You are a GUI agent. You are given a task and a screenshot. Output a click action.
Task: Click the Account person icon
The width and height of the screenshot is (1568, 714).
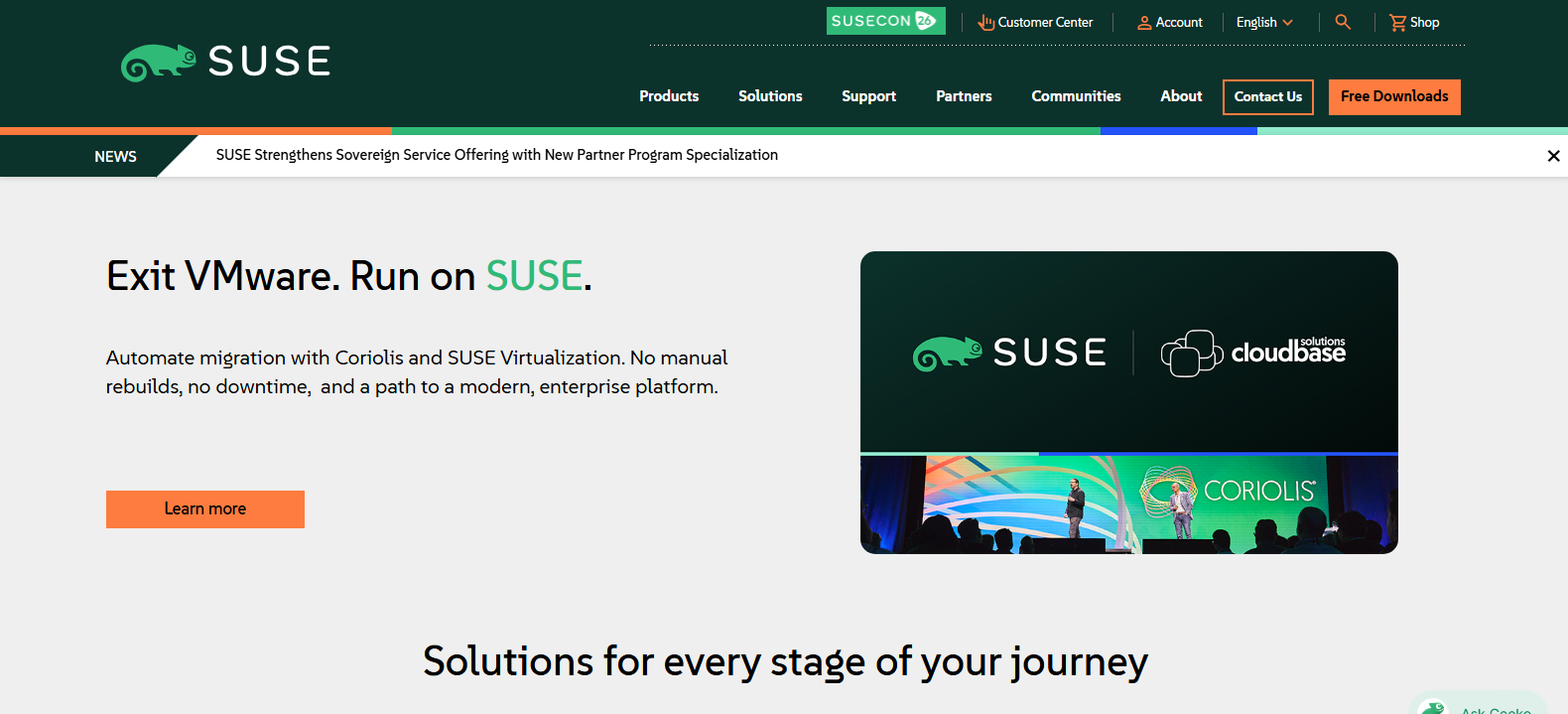click(1144, 22)
